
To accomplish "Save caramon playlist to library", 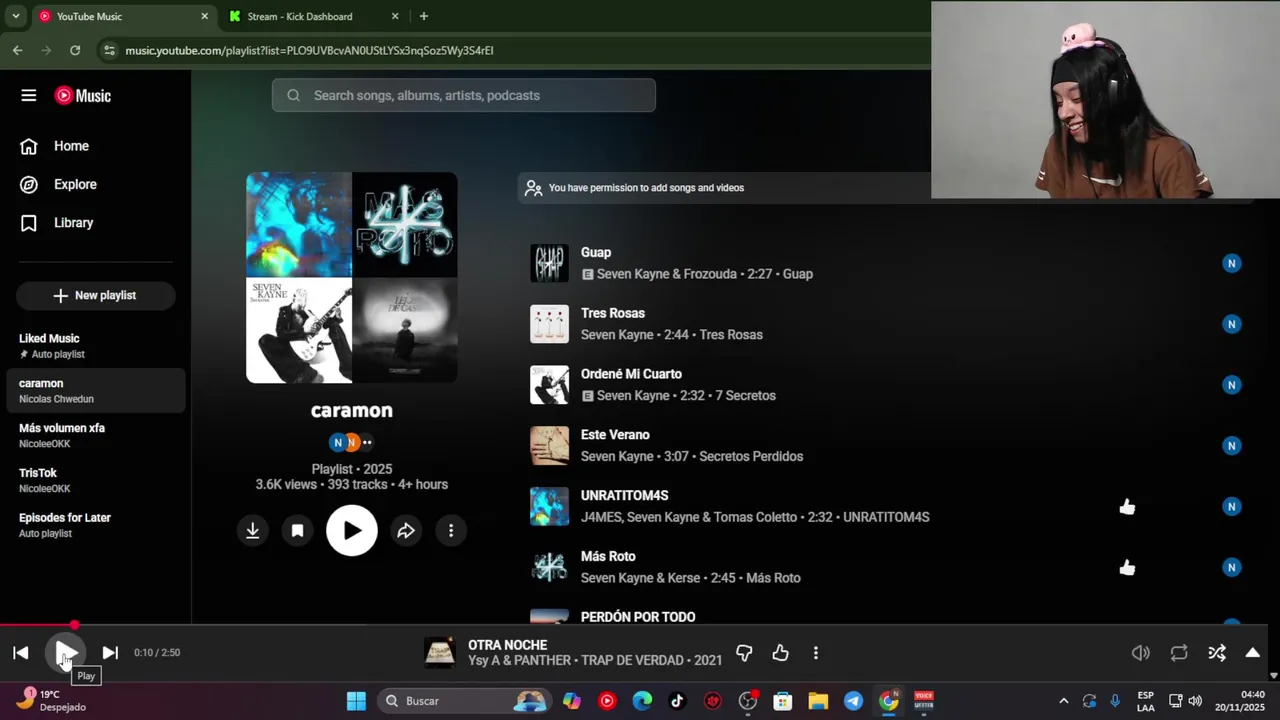I will 297,531.
